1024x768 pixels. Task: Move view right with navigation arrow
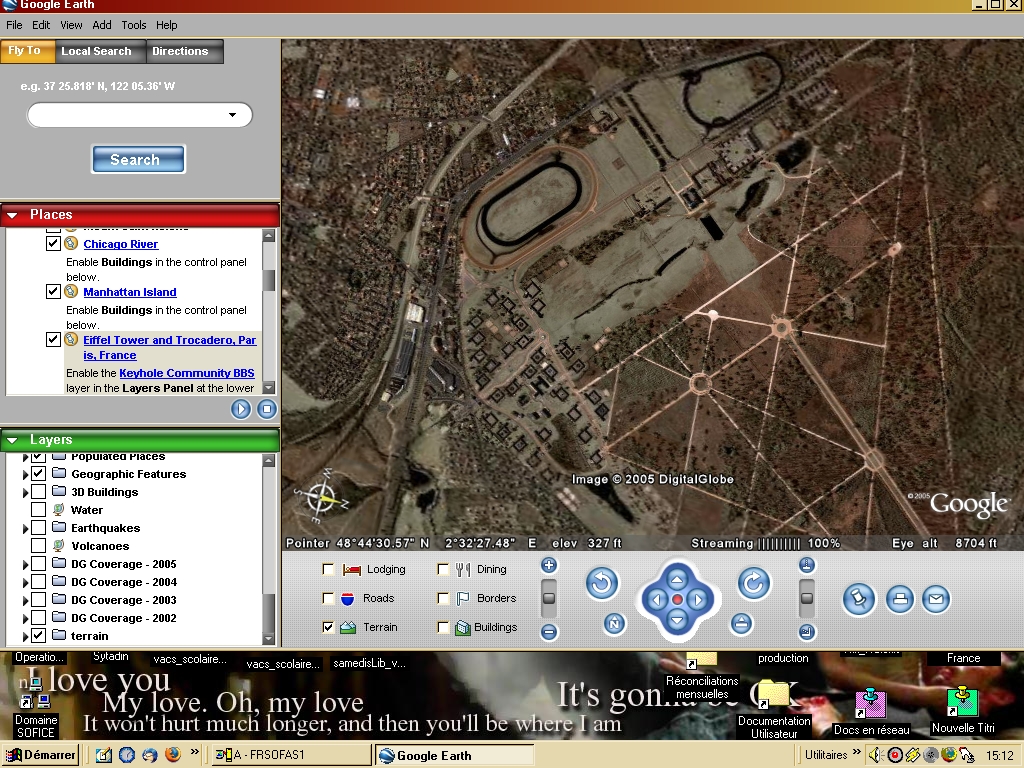[x=698, y=599]
